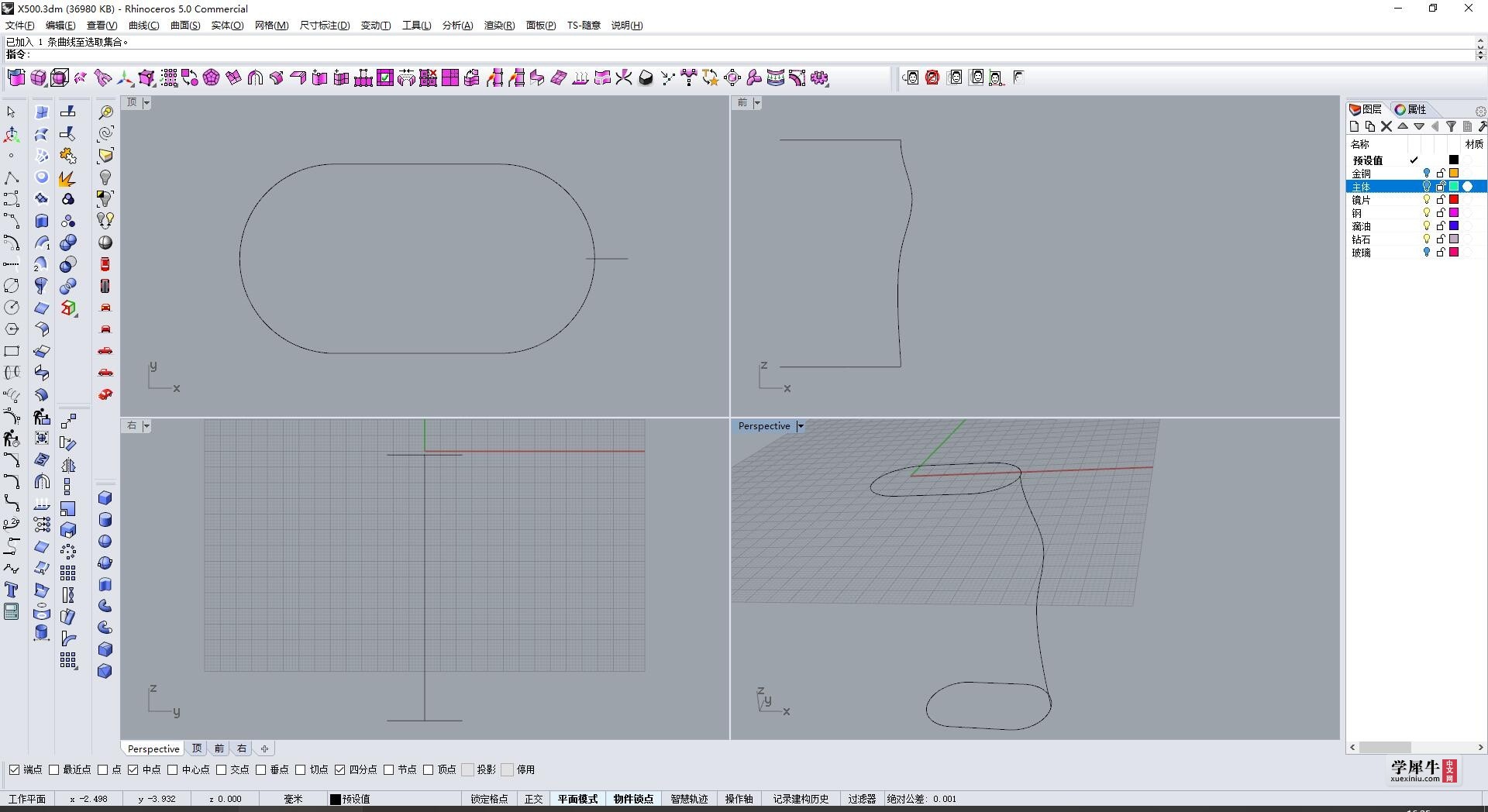Enable the 最近点 osnap checkbox

[x=53, y=769]
